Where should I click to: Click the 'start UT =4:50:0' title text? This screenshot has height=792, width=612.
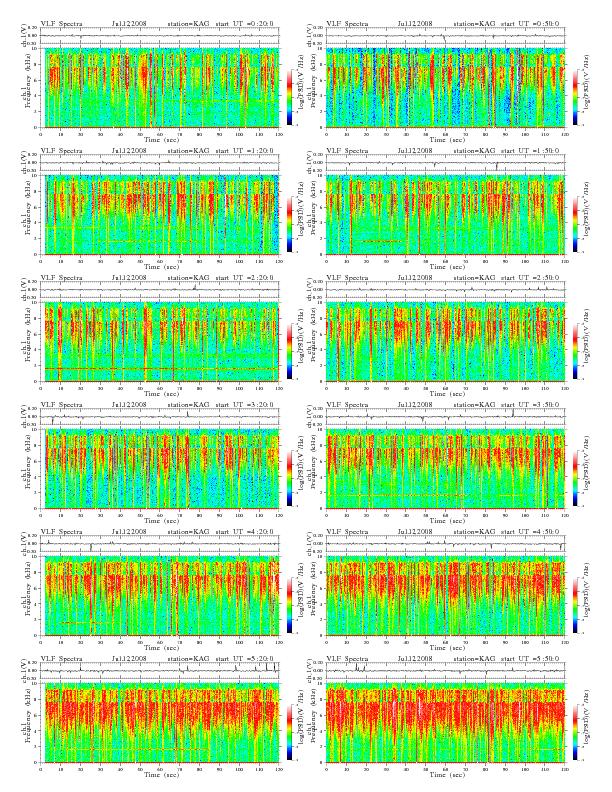(x=530, y=532)
